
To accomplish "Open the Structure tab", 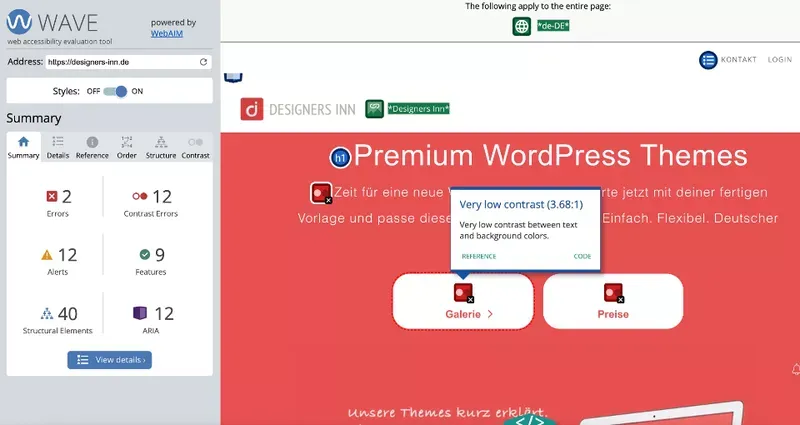I will pyautogui.click(x=161, y=147).
